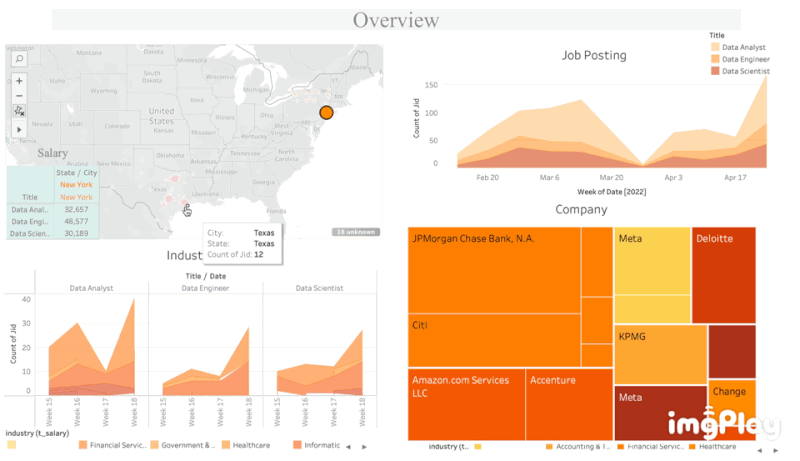Click the Amazon.com Services LLC tile

pos(465,405)
